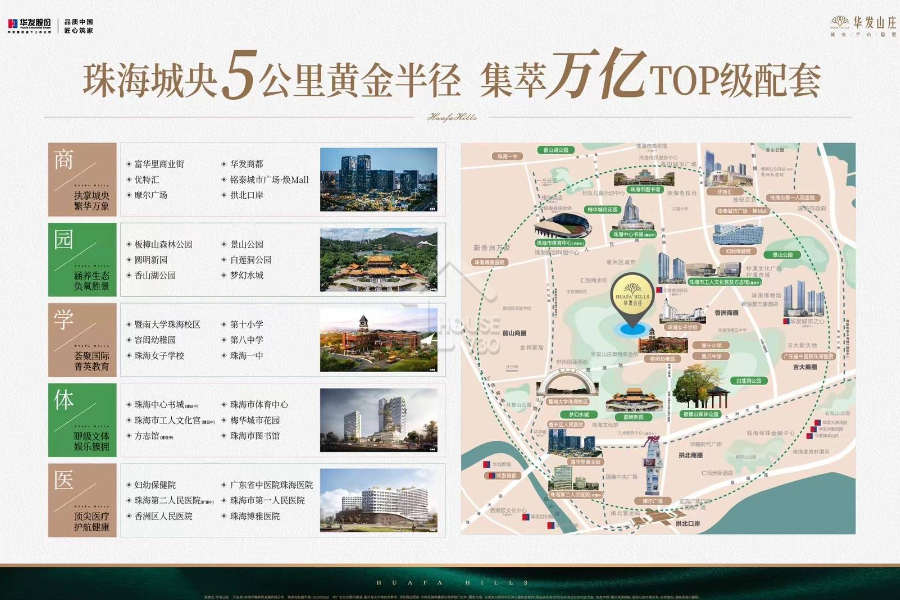900x600 pixels.
Task: Click the 拱北商圈 label on the map
Action: tap(690, 455)
